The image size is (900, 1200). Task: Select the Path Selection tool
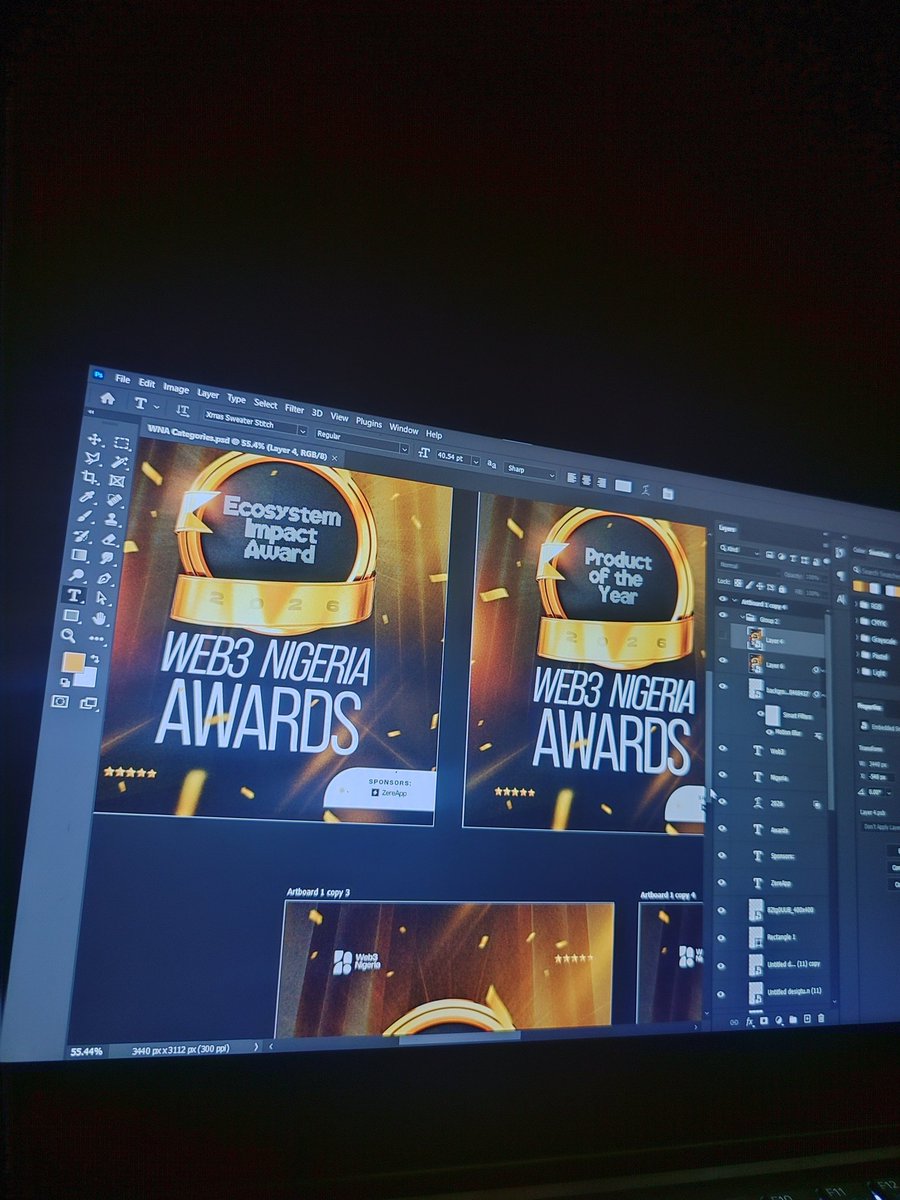(101, 598)
